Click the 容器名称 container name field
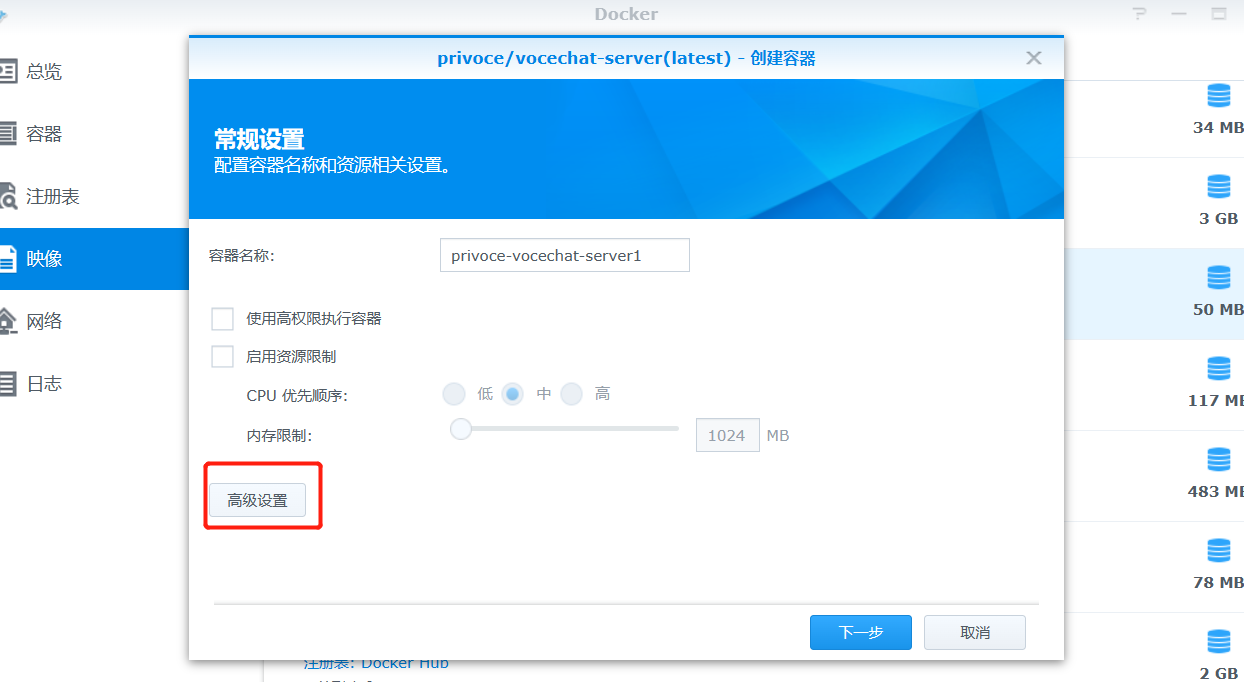The image size is (1244, 682). [x=565, y=255]
